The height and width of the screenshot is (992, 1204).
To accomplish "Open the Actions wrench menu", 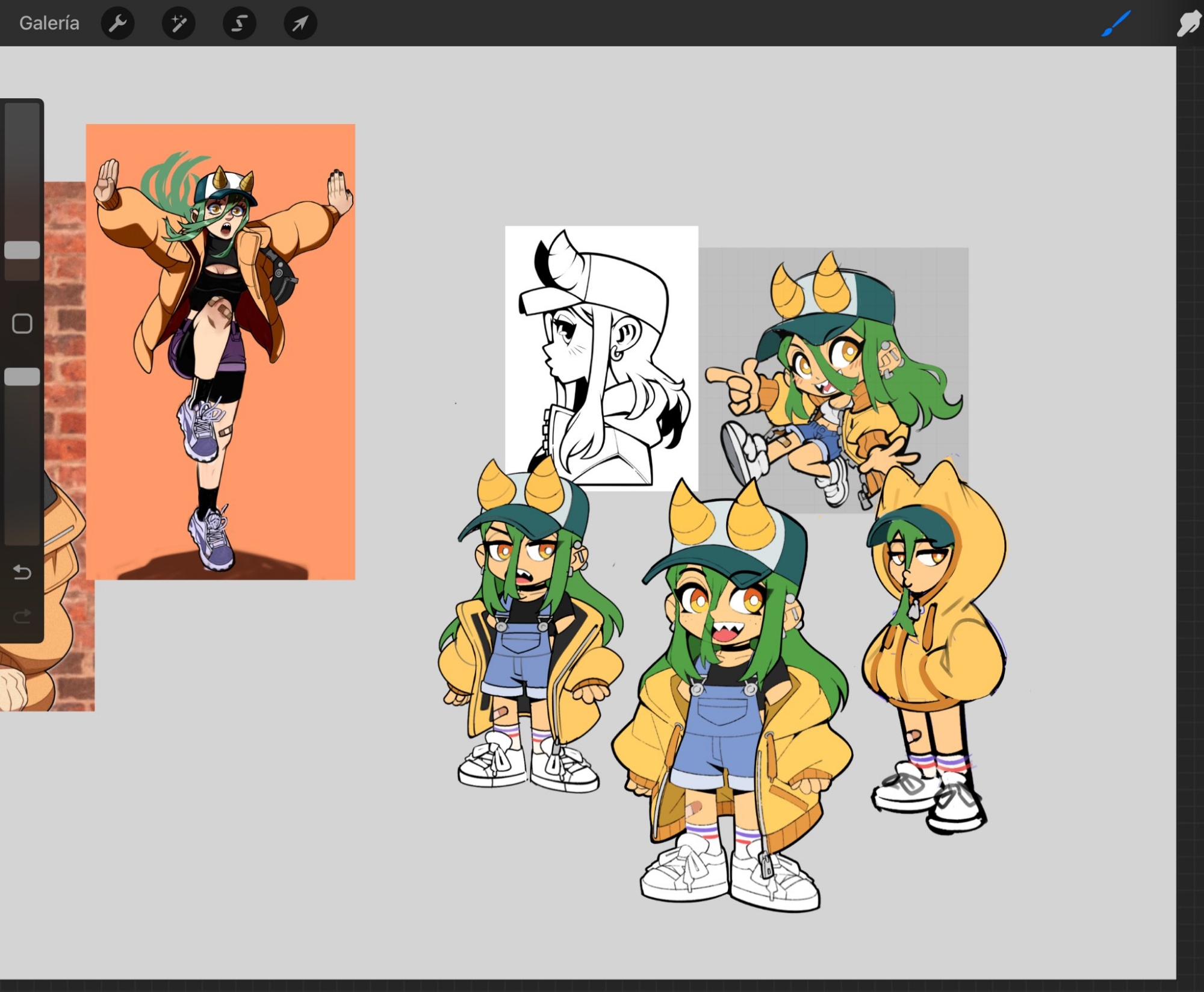I will point(117,23).
